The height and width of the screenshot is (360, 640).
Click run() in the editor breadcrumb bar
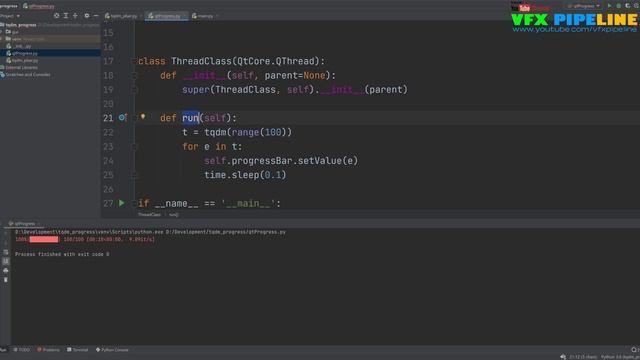tap(173, 215)
